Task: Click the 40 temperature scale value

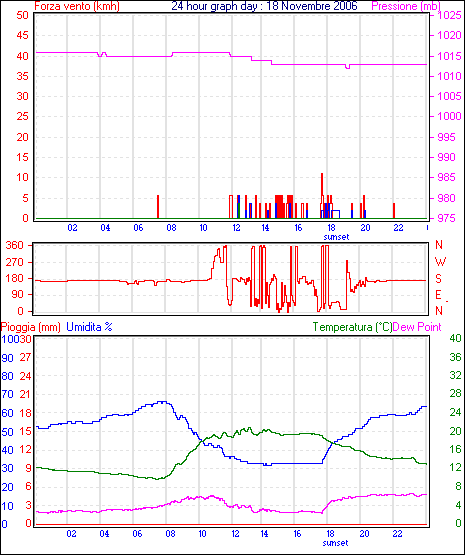Action: [x=455, y=338]
